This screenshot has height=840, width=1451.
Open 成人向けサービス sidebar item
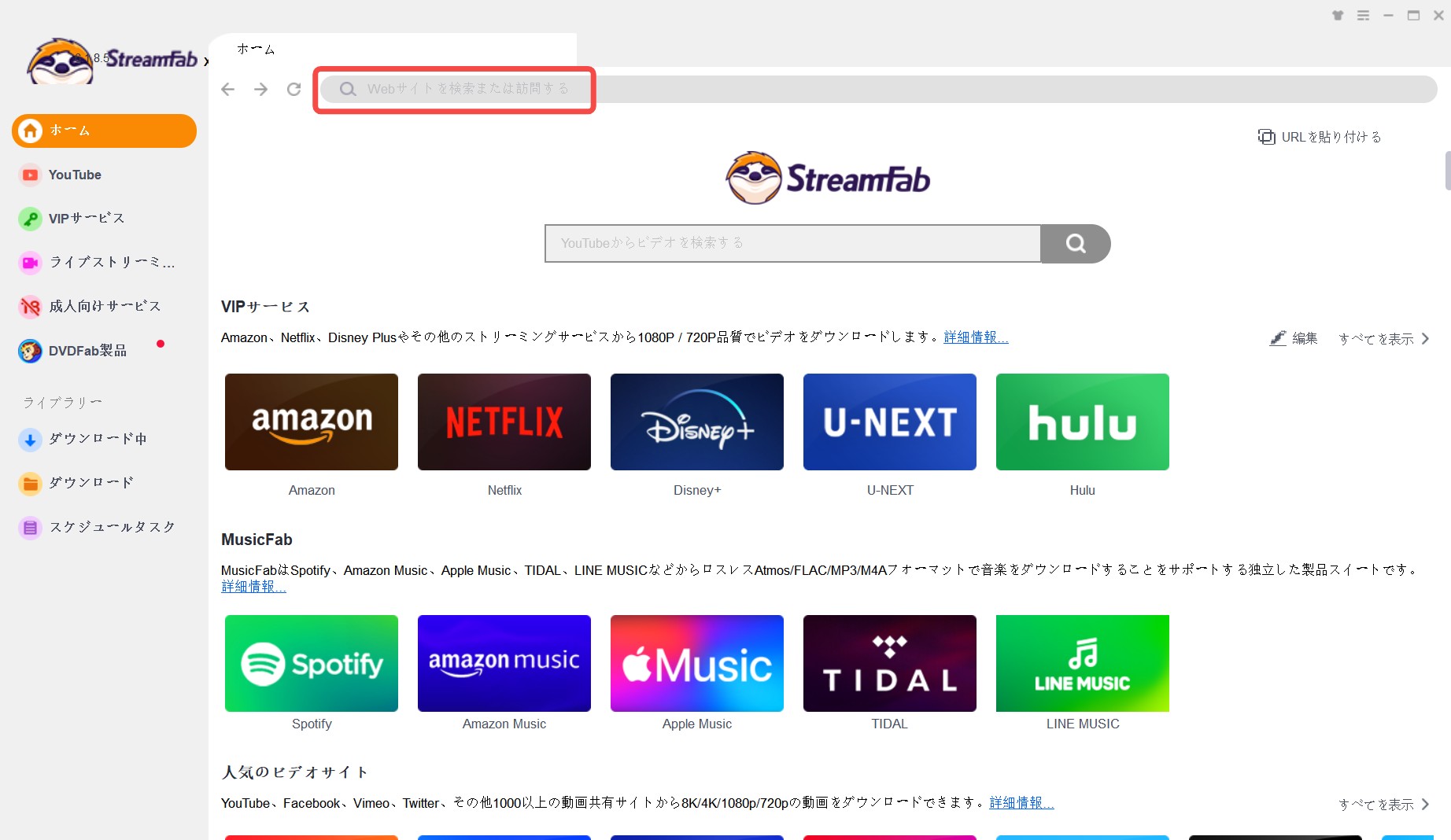click(x=104, y=306)
